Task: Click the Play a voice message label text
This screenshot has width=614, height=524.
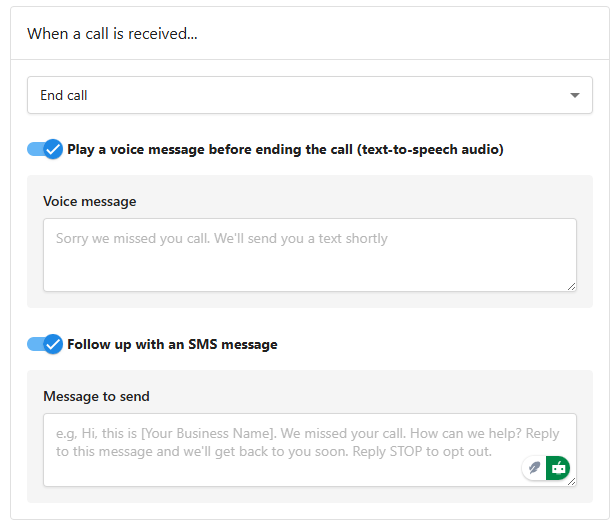Action: tap(285, 149)
